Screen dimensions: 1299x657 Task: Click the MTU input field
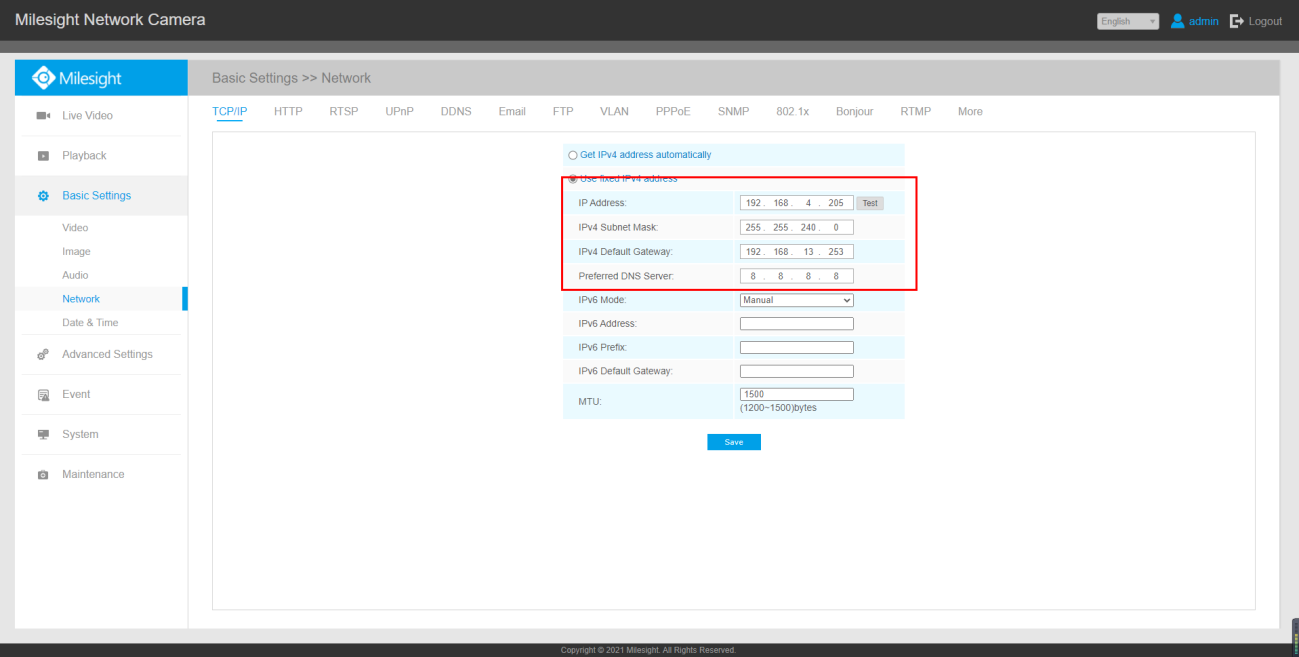[x=797, y=394]
